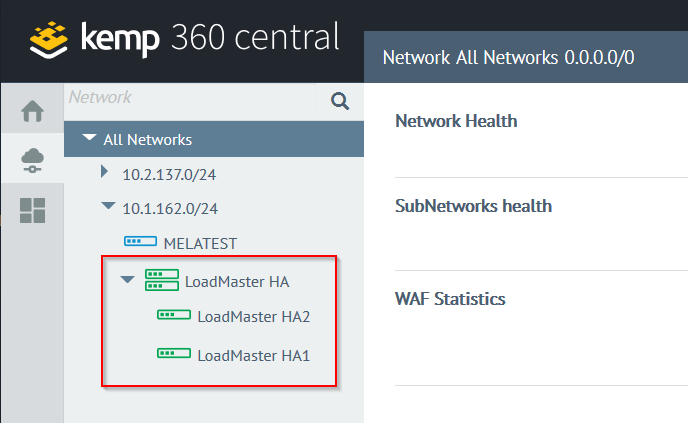Click the network search magnifier icon

click(340, 101)
